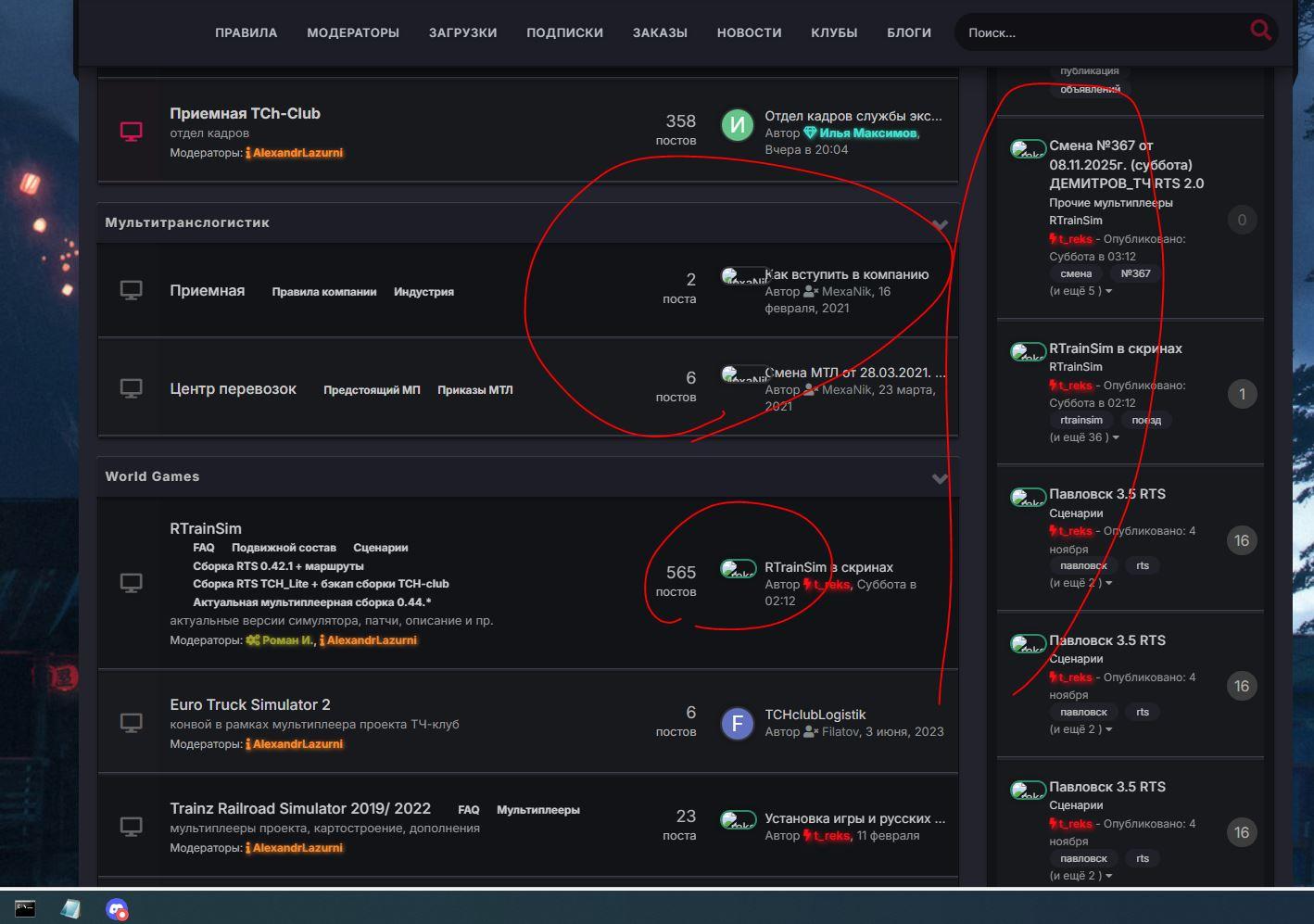1314x924 pixels.
Task: Open the НОВОСТИ menu item
Action: (x=749, y=32)
